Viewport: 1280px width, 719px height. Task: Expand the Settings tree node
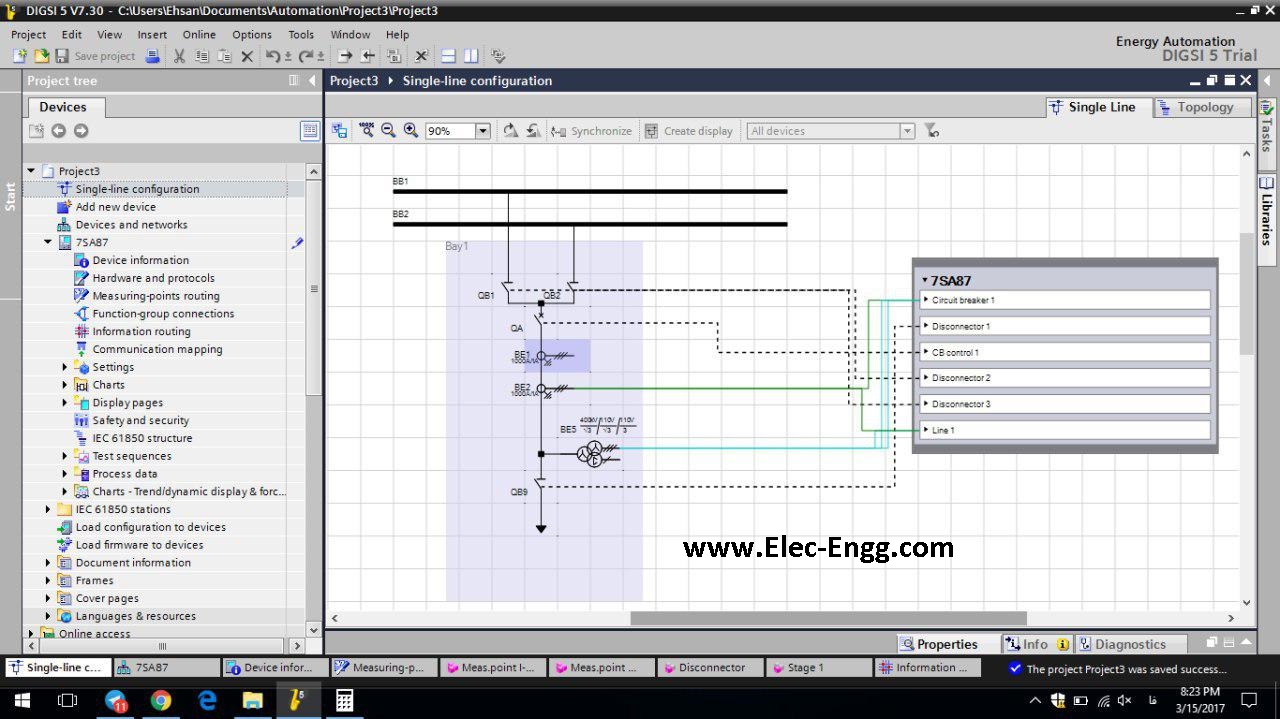[65, 367]
